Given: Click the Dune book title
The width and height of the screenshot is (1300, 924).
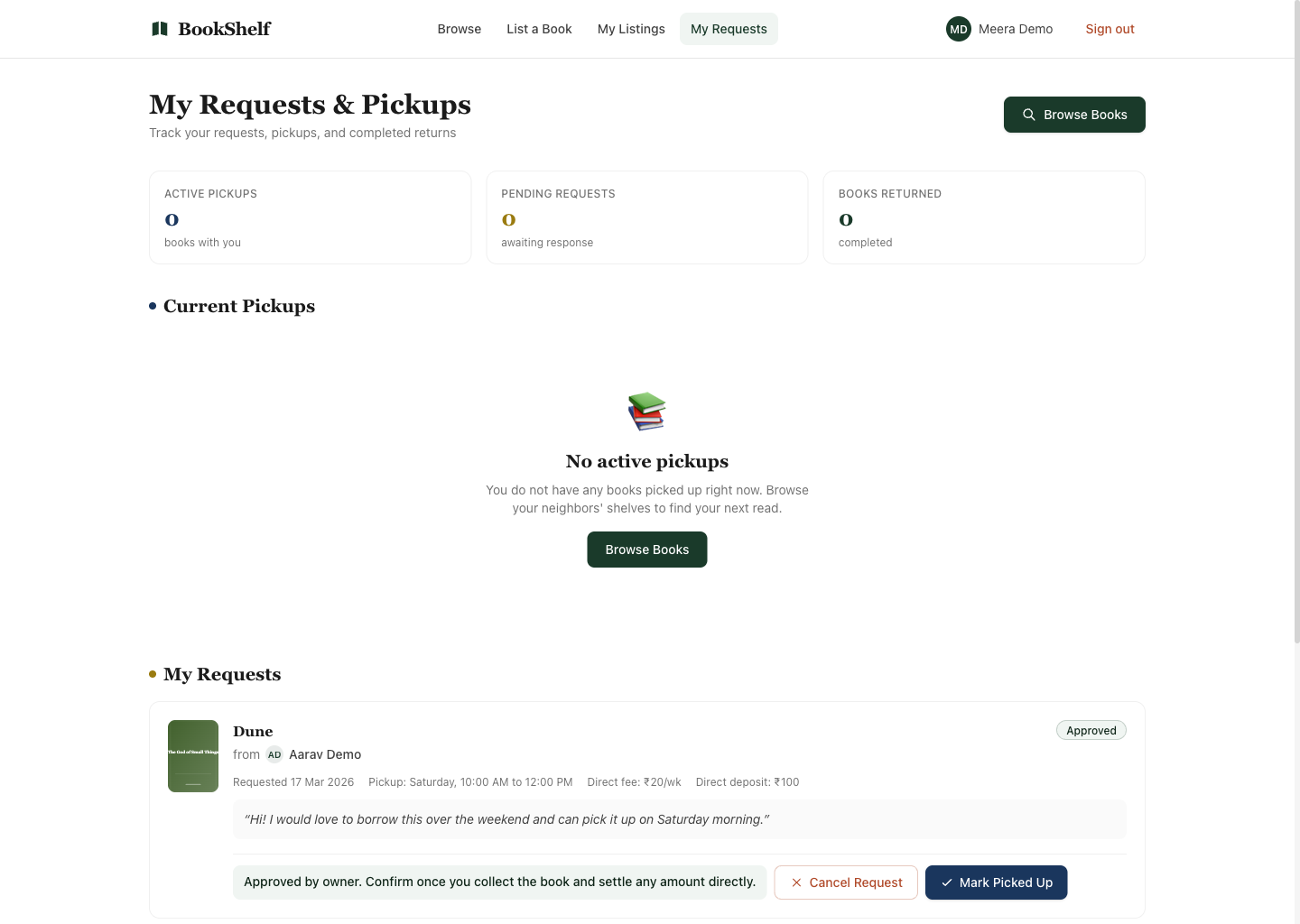Looking at the screenshot, I should (253, 732).
